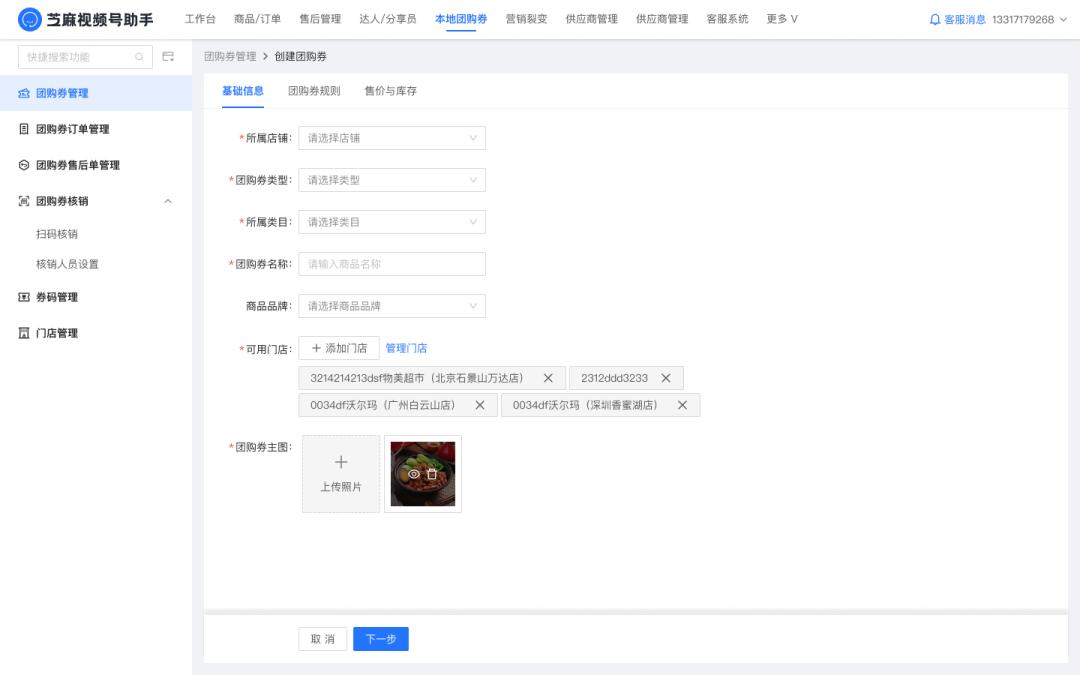Select the 团购券管理 sidebar icon
This screenshot has width=1080, height=675.
[x=23, y=91]
